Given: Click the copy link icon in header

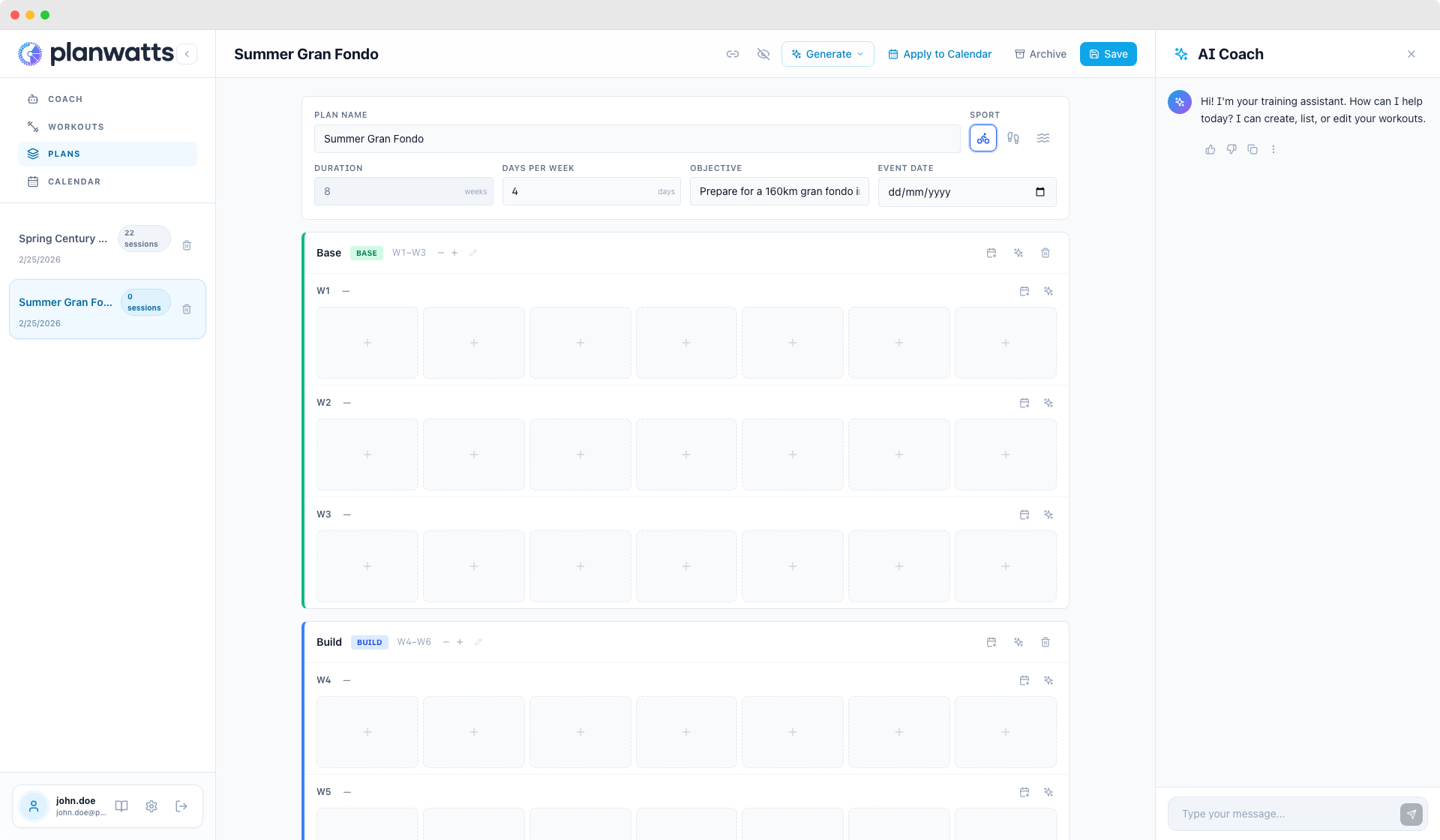Looking at the screenshot, I should point(733,54).
